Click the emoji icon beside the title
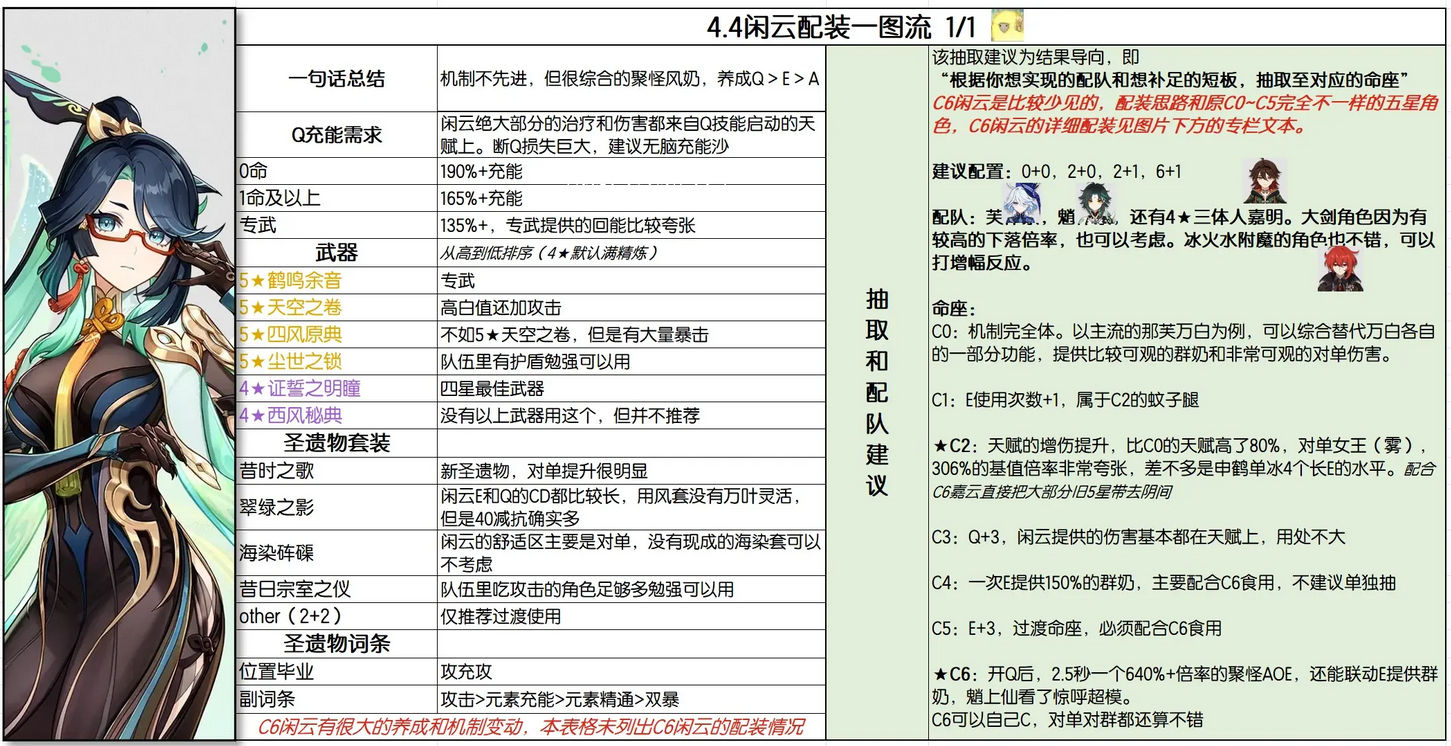Screen dimensions: 1451x746 pyautogui.click(x=1007, y=26)
